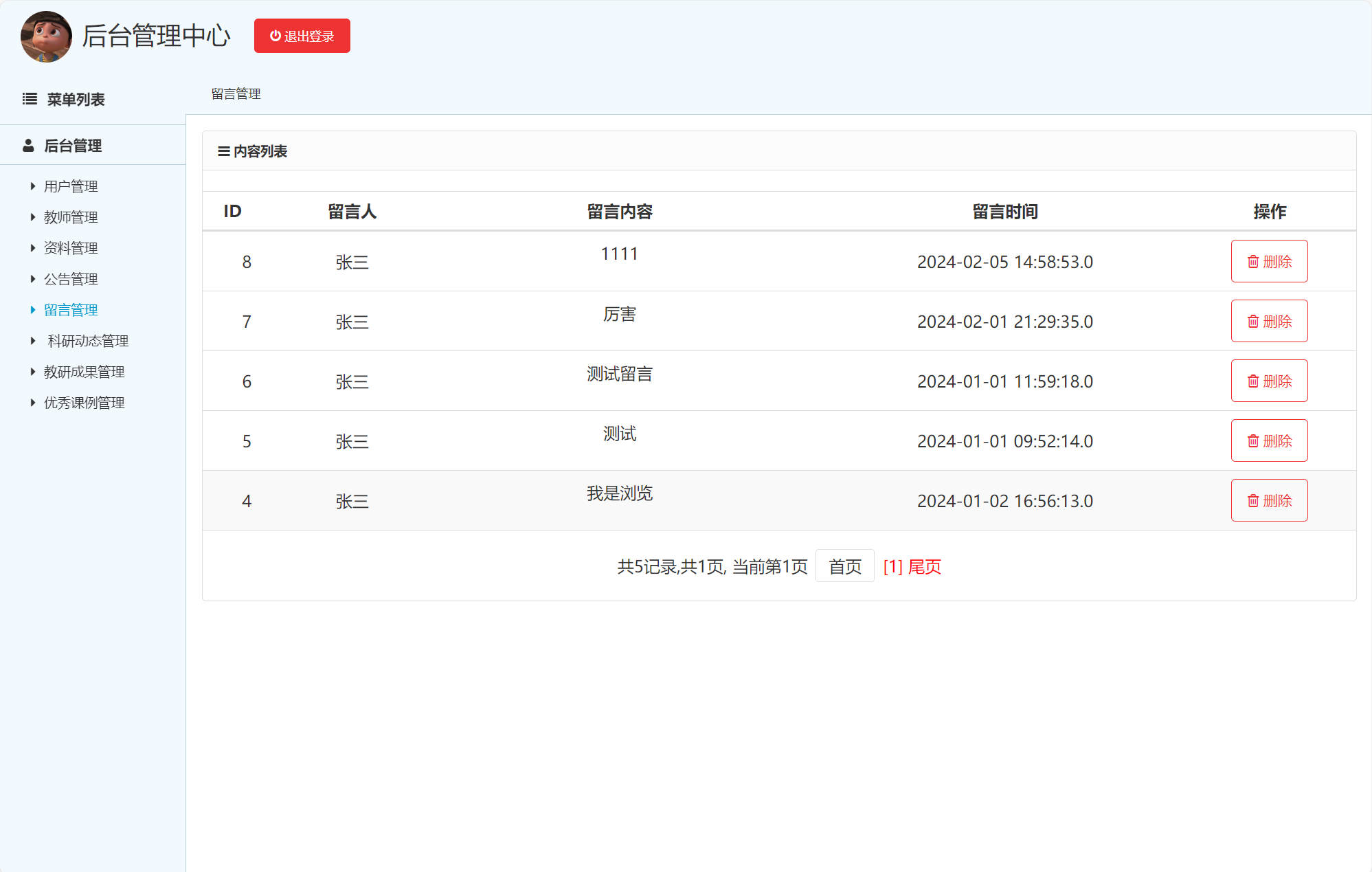Viewport: 1372px width, 872px height.
Task: Expand 科研动态管理 arrow in sidebar
Action: [x=32, y=341]
